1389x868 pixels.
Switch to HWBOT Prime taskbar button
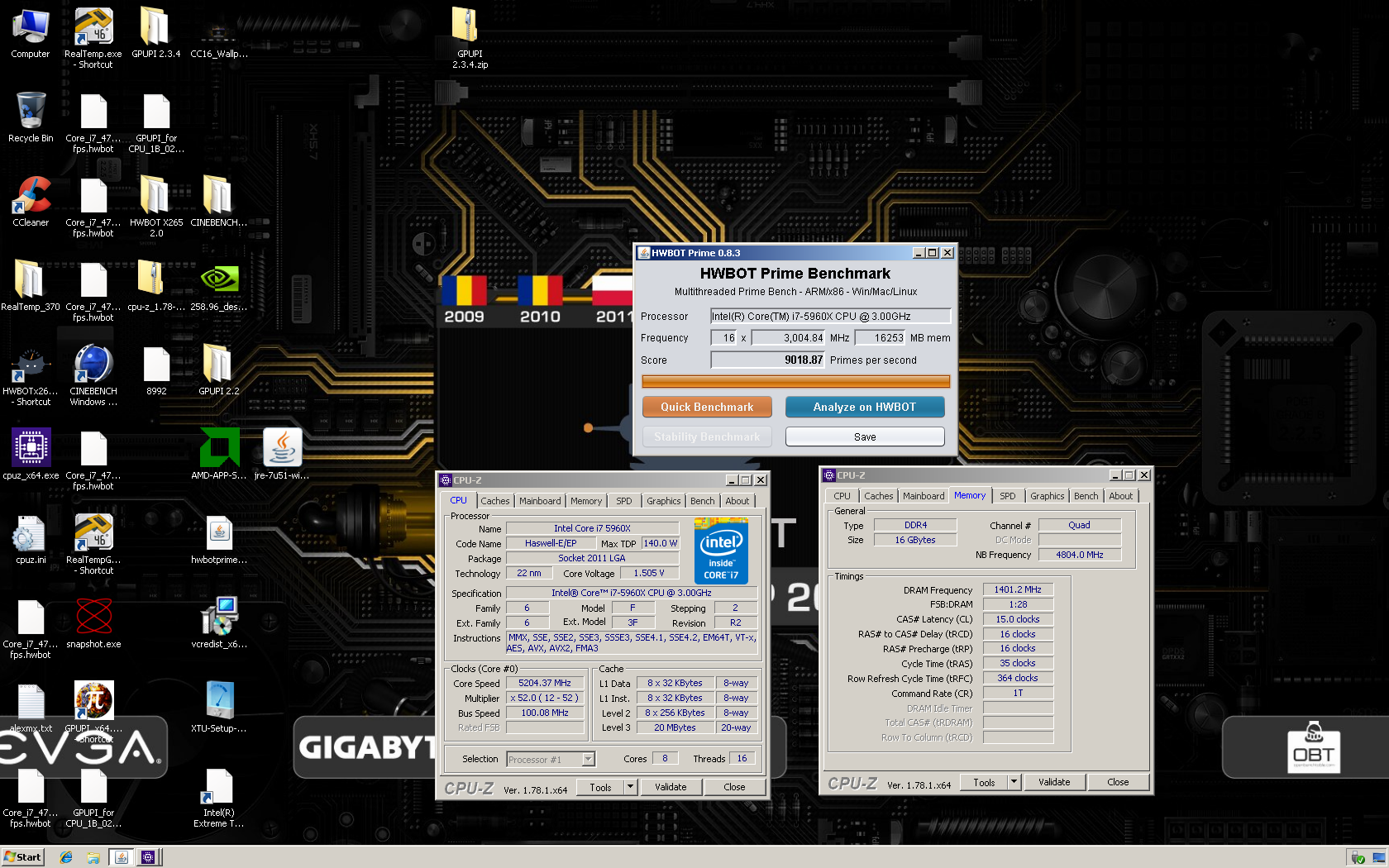(x=121, y=857)
